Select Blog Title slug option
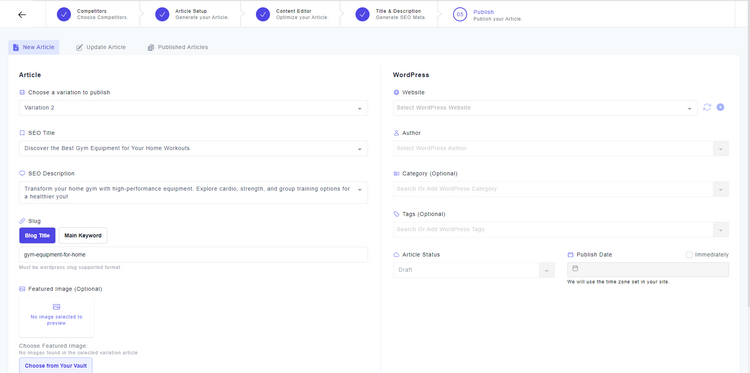750x373 pixels. click(37, 235)
